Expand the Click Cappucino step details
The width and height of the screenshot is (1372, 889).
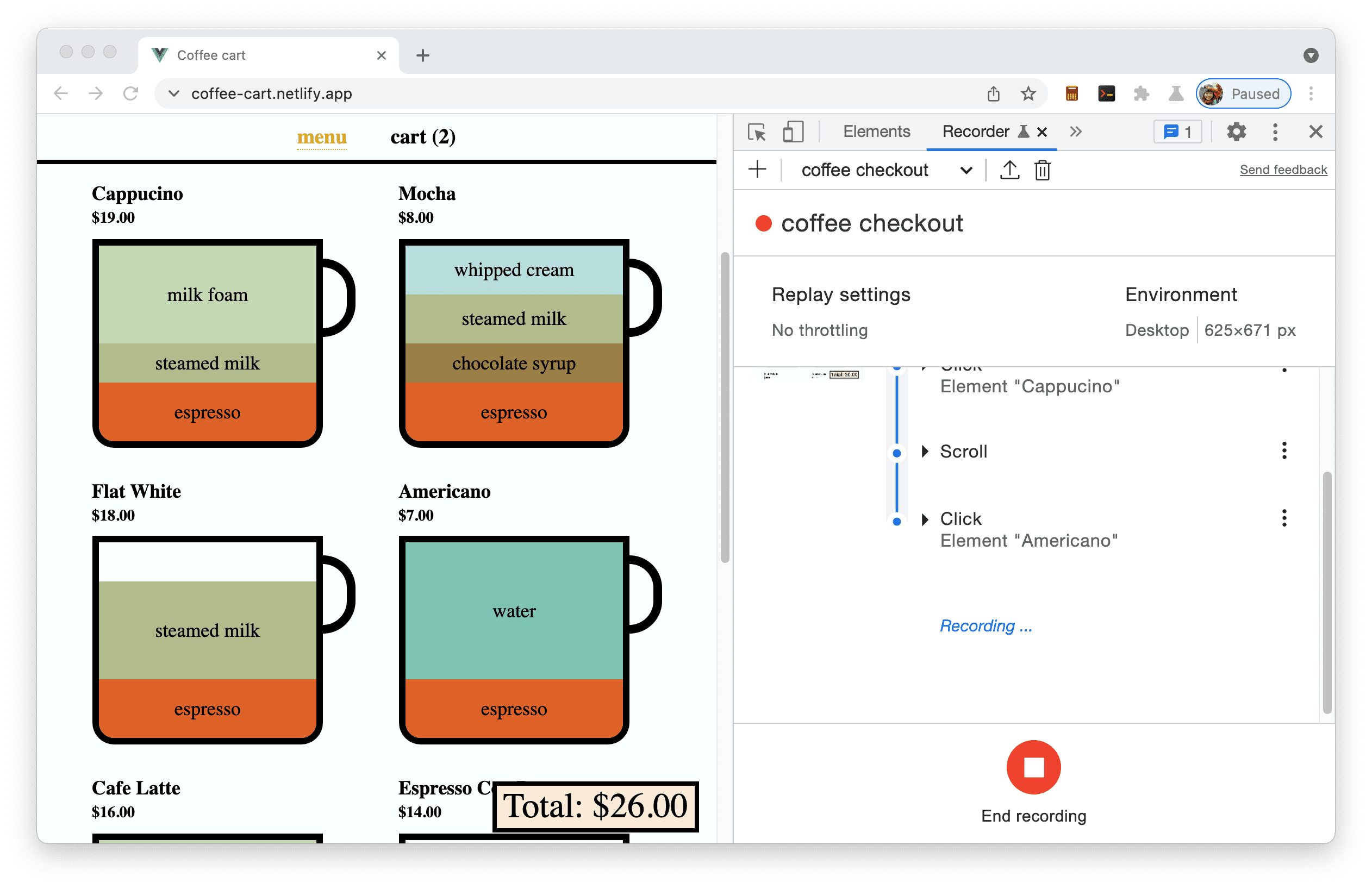pos(922,363)
